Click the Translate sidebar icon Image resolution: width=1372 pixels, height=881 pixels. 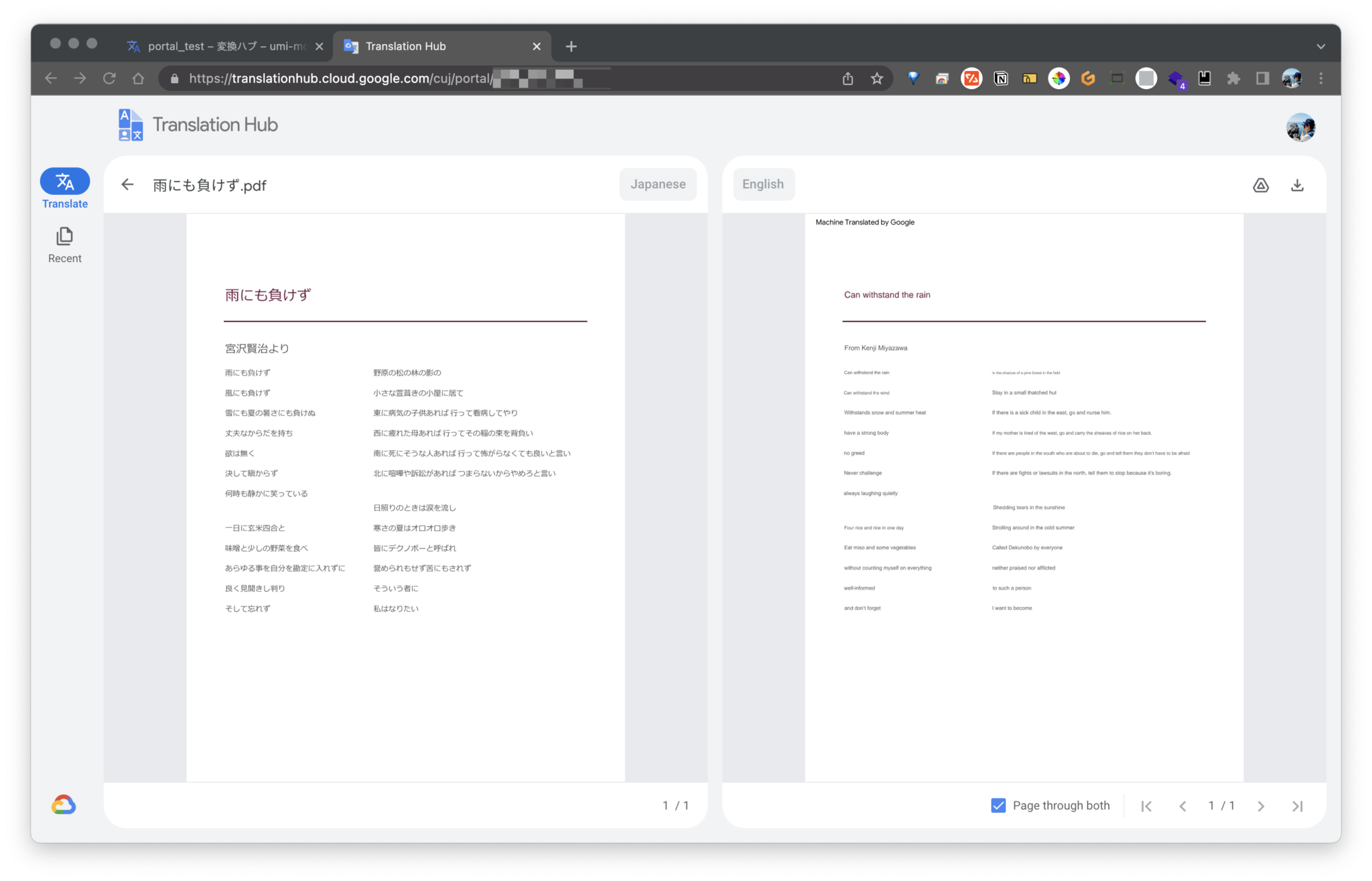[x=65, y=182]
